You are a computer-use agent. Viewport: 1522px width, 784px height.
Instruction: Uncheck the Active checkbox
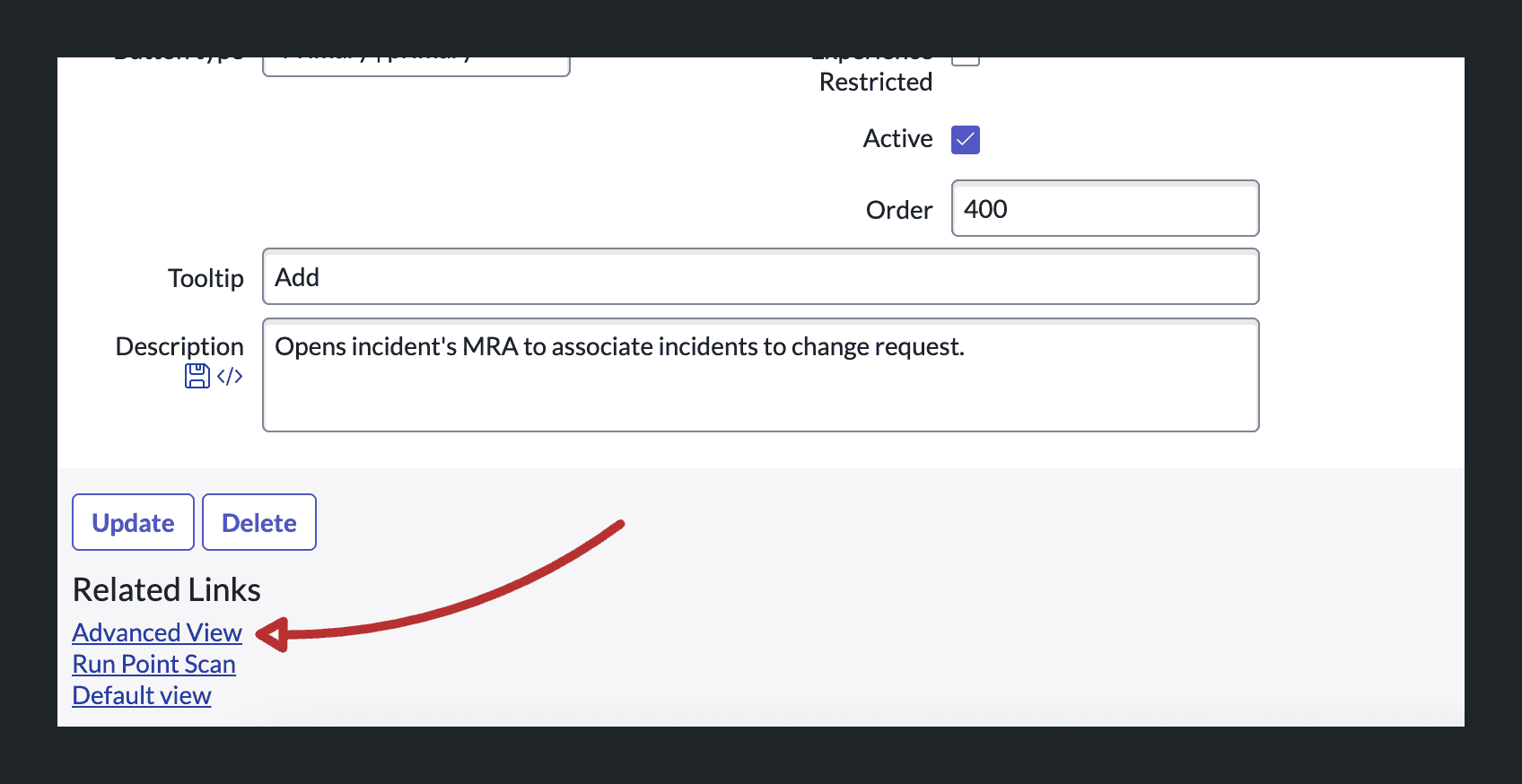(x=966, y=140)
